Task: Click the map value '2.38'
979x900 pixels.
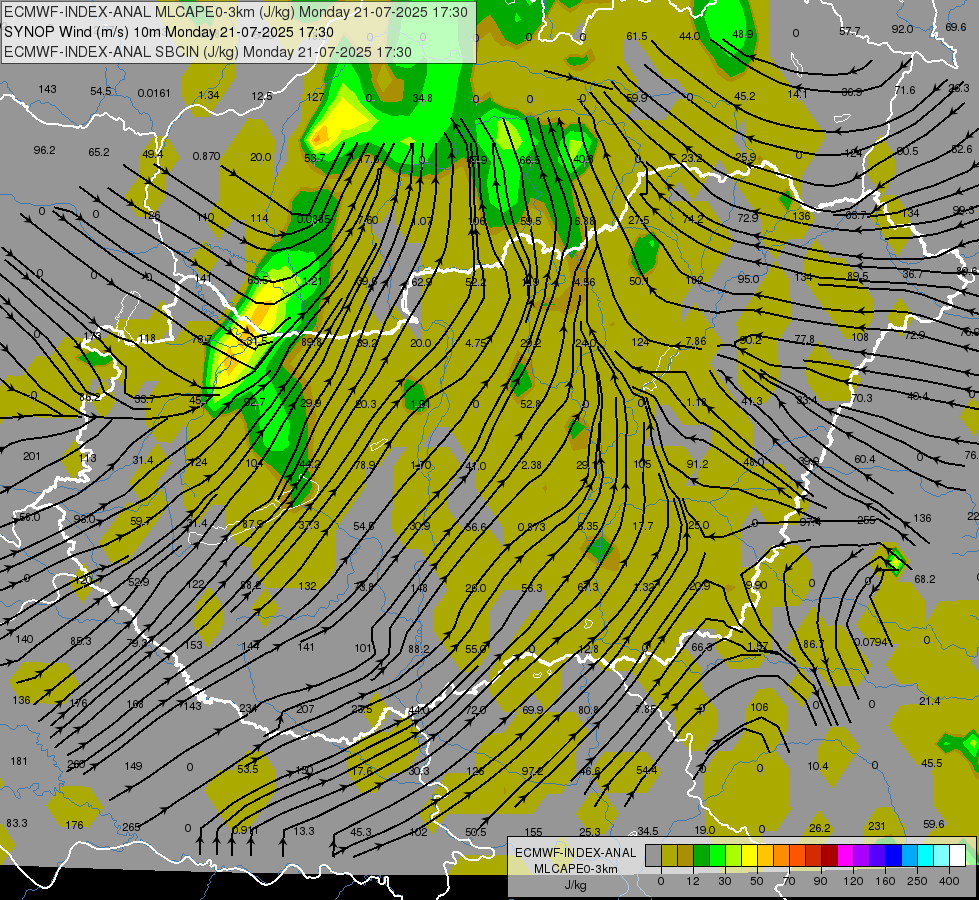Action: (x=531, y=465)
